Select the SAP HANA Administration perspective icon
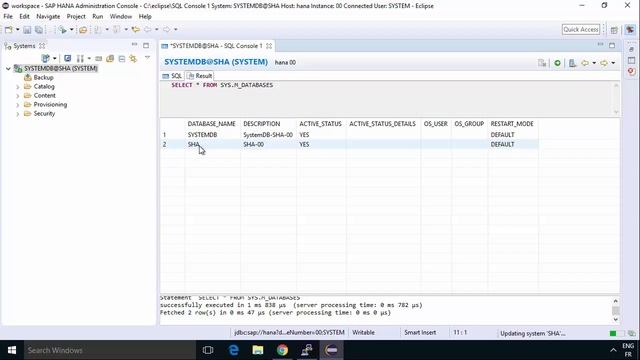Viewport: 640px width, 360px height. (630, 30)
